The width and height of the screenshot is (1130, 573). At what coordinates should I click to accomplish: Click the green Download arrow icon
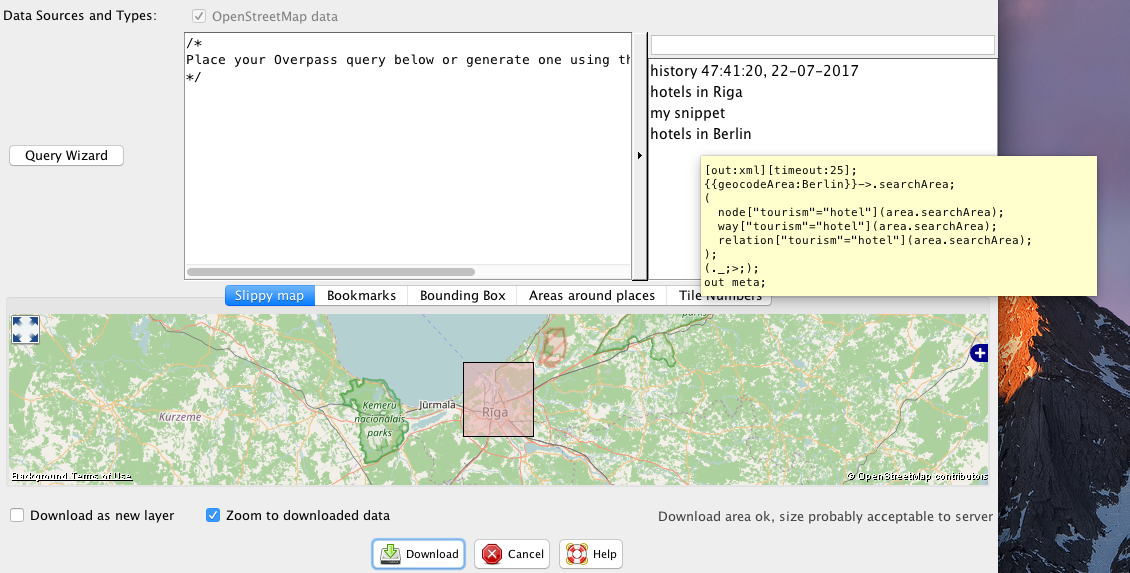pos(391,554)
